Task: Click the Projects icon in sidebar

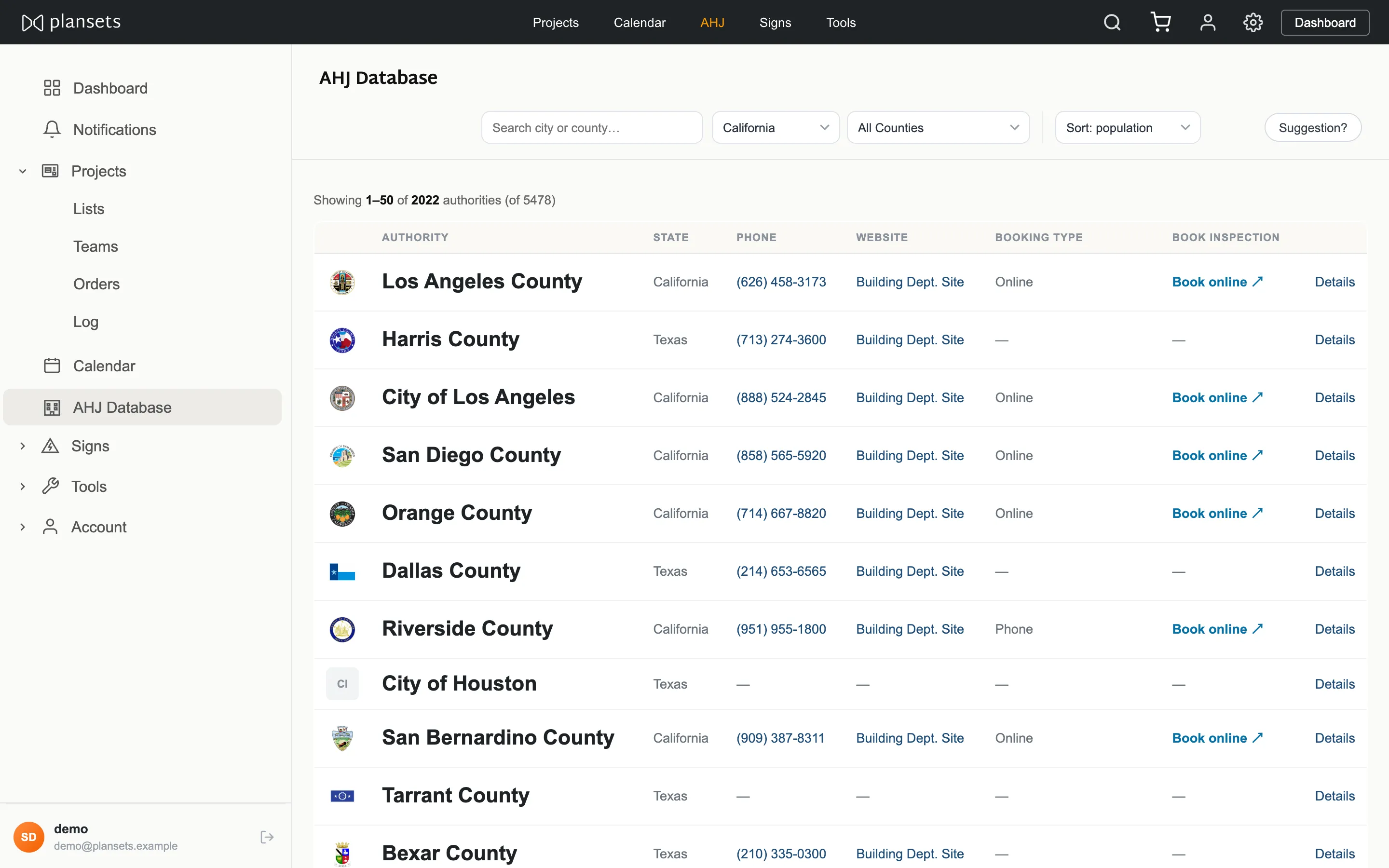Action: point(50,171)
